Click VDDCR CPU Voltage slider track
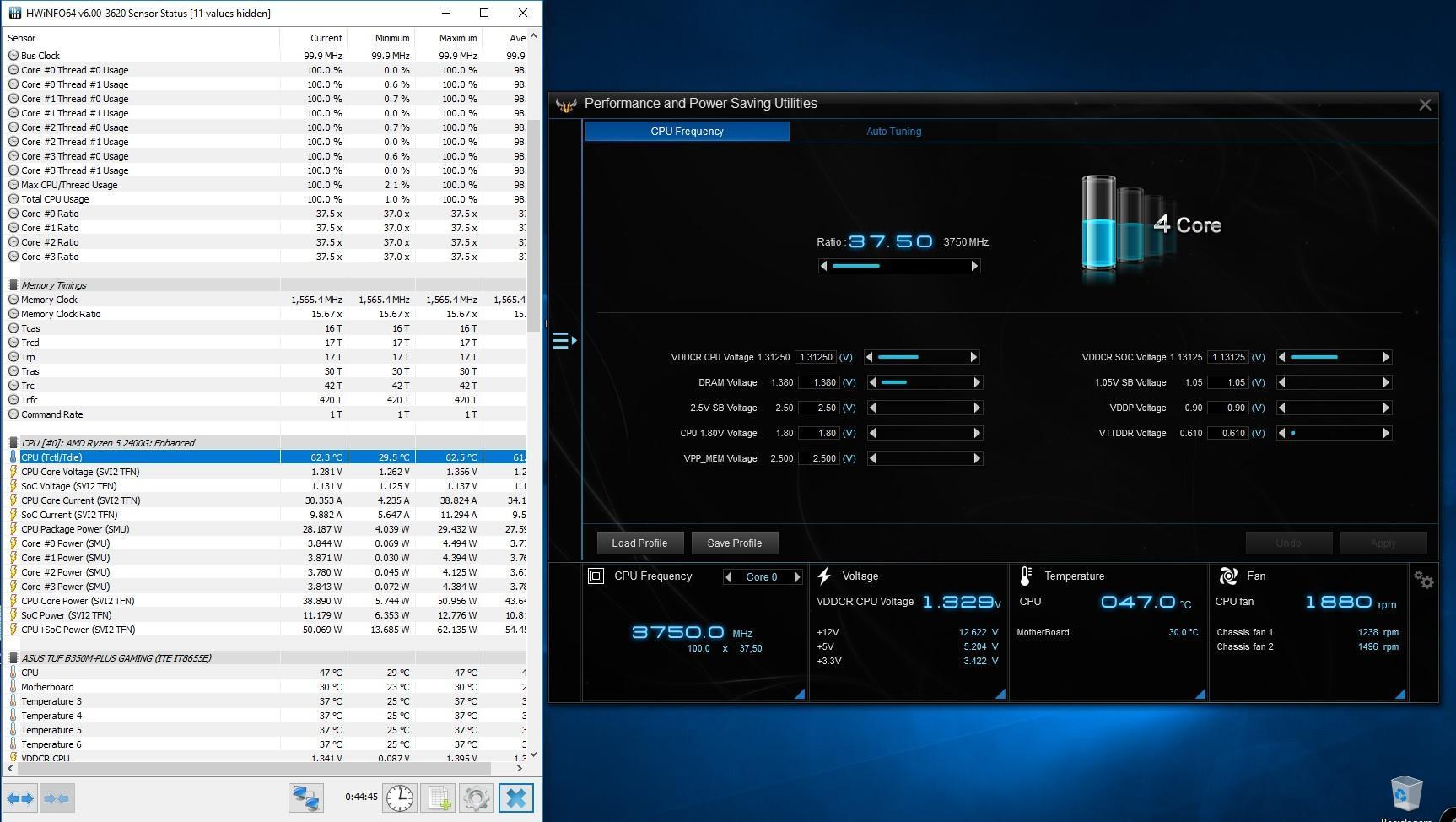 (920, 357)
